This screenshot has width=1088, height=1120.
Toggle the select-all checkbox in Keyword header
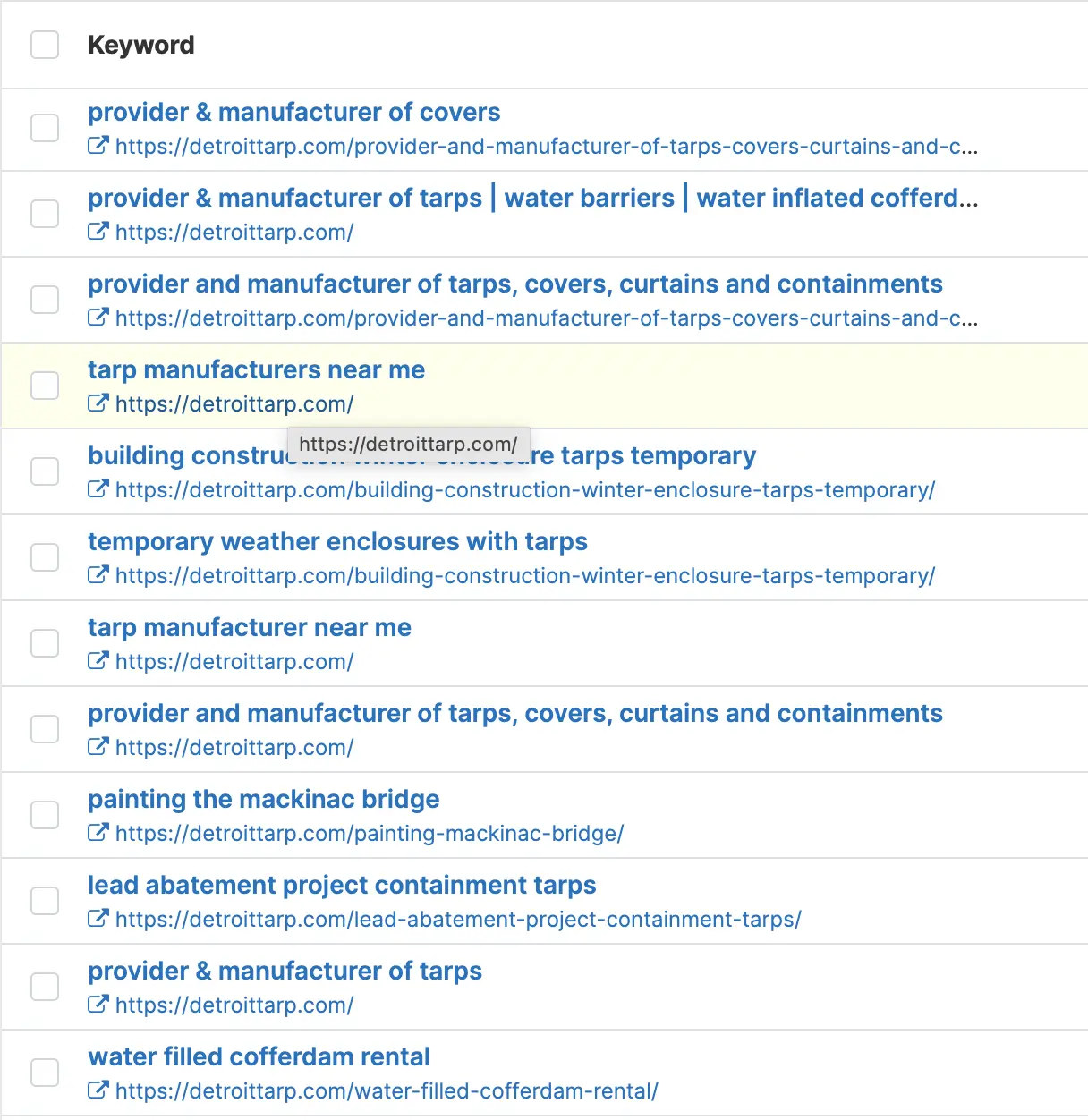tap(45, 45)
